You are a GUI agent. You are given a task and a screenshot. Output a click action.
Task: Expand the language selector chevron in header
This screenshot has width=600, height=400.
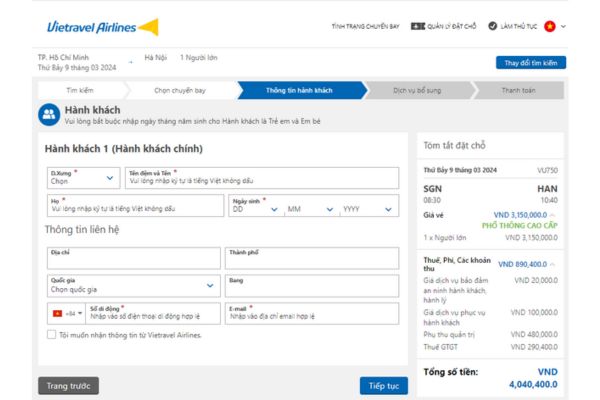point(563,26)
